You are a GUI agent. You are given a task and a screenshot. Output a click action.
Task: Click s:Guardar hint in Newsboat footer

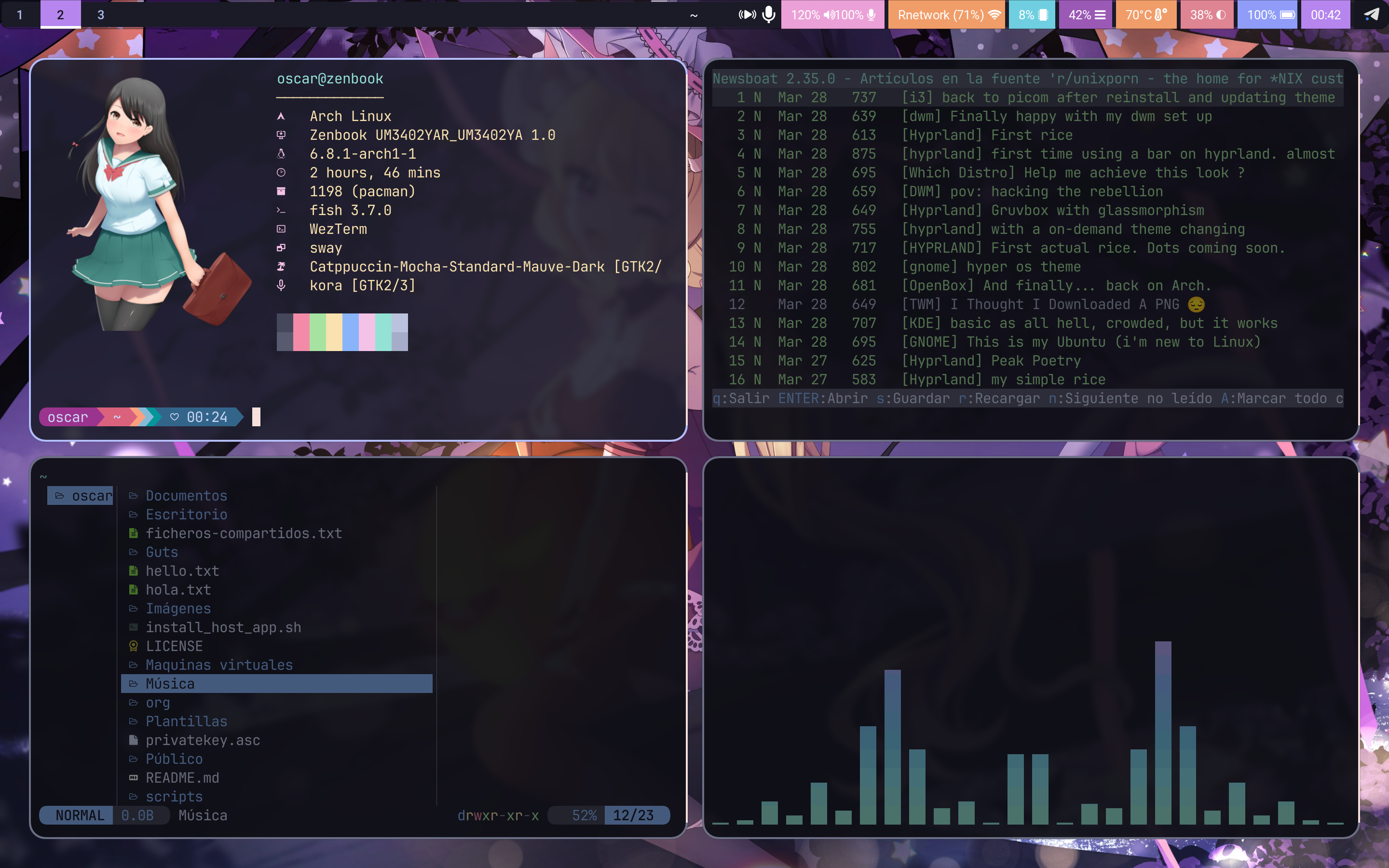[x=913, y=398]
